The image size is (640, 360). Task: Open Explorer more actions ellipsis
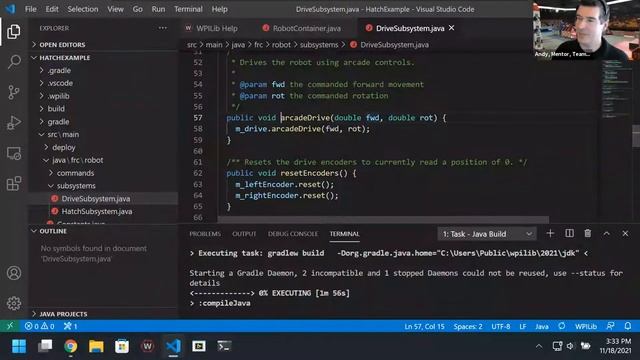pyautogui.click(x=162, y=28)
